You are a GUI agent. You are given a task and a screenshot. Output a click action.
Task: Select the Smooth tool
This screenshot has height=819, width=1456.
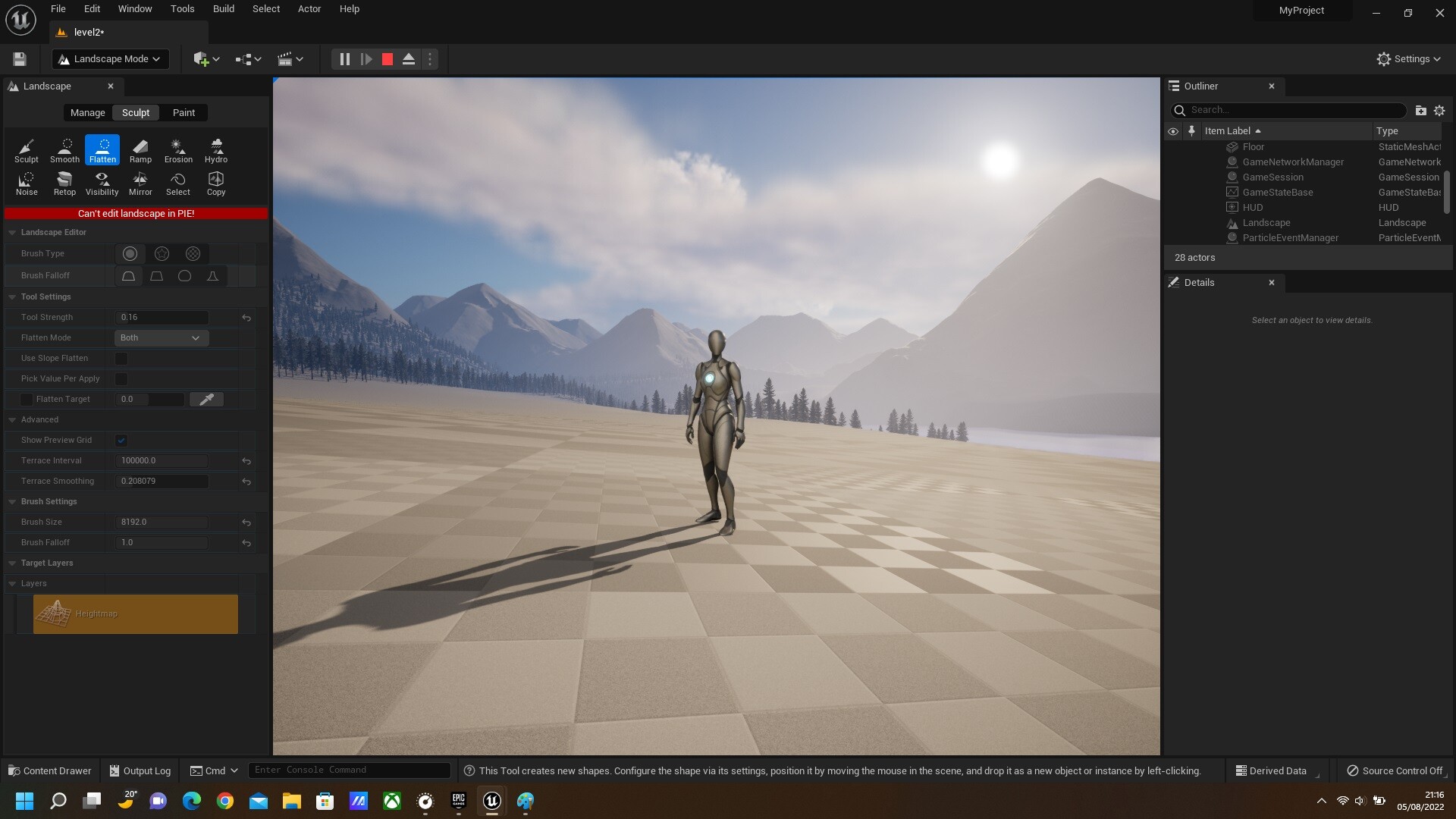coord(64,150)
